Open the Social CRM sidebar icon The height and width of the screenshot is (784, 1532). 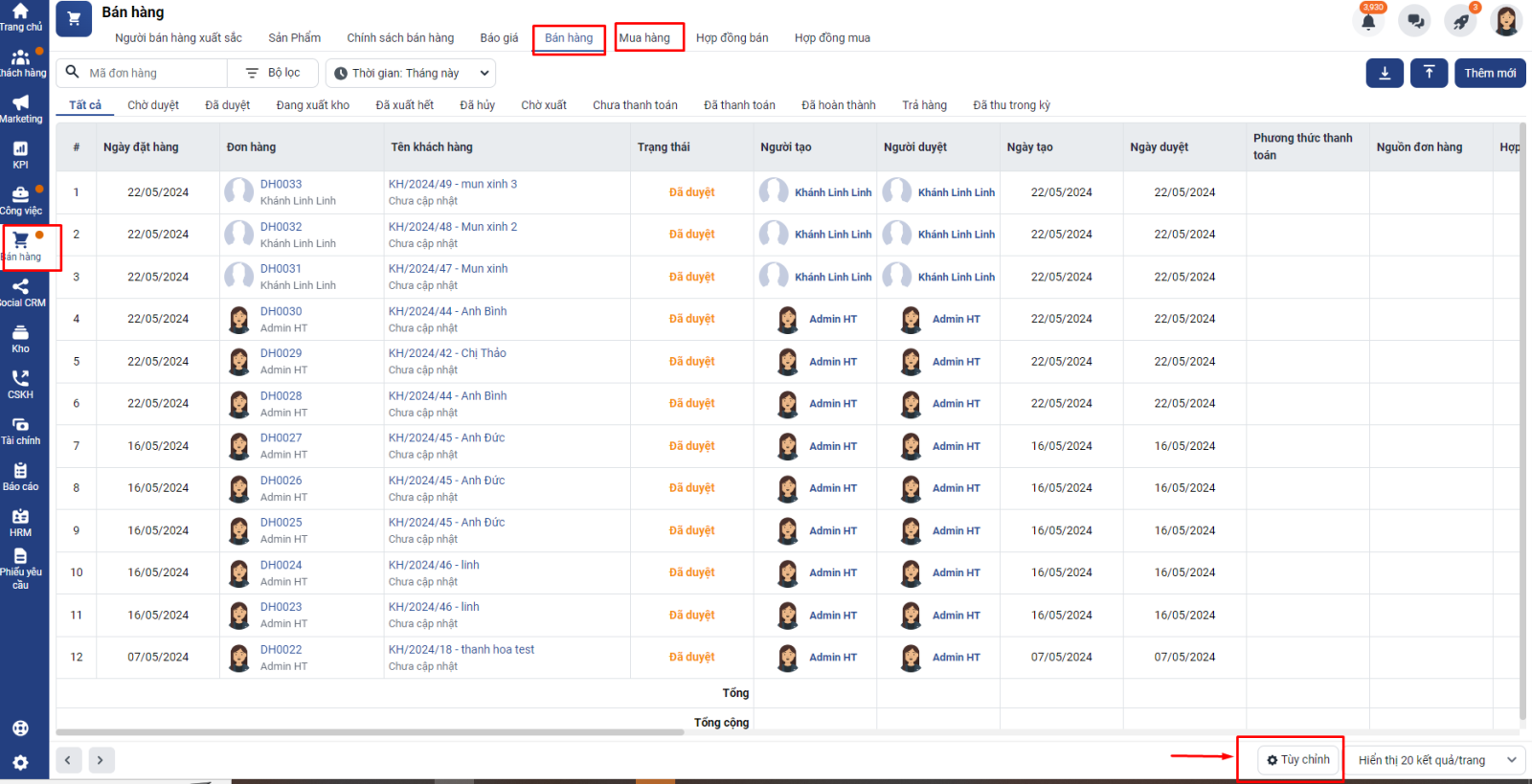(20, 292)
